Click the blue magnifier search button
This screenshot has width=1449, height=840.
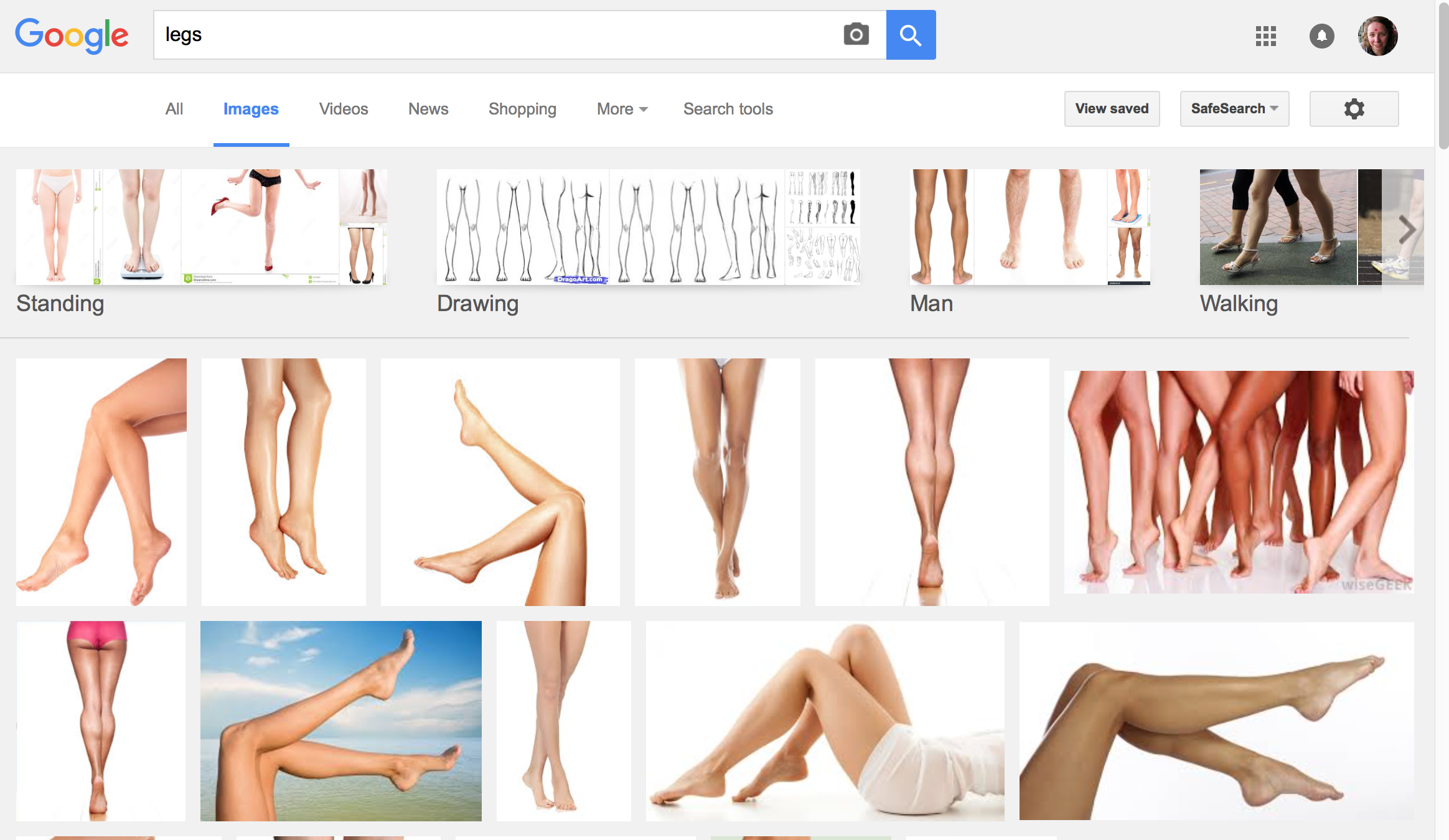coord(911,35)
